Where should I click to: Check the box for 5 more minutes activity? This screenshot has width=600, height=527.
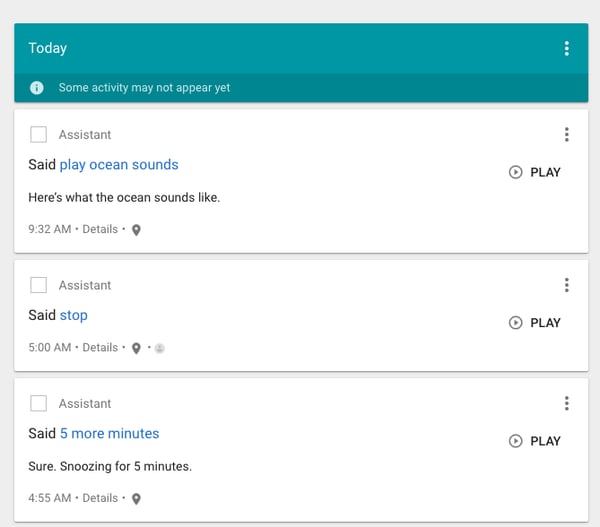pyautogui.click(x=39, y=404)
